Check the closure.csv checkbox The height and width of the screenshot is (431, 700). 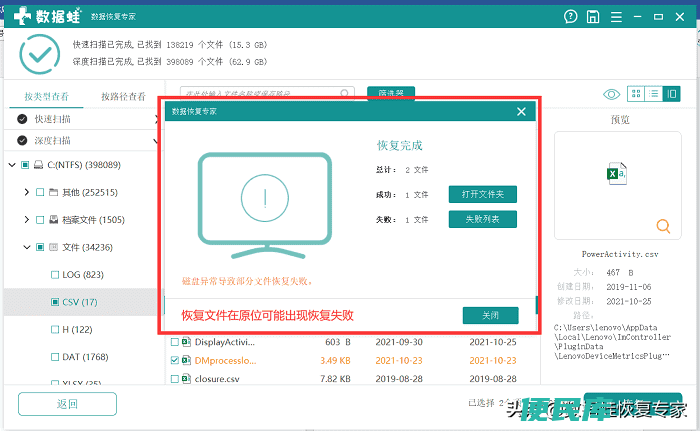[x=175, y=379]
